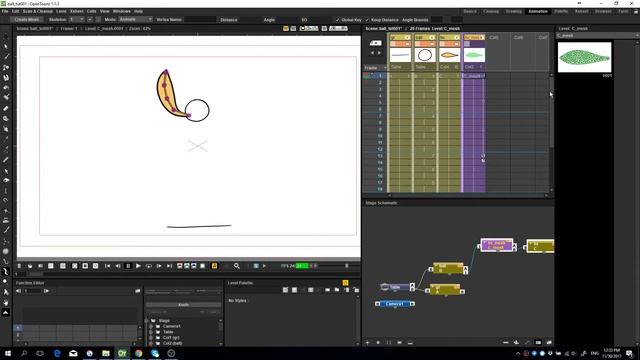Click next key arrow in Function Editor

click(46, 291)
